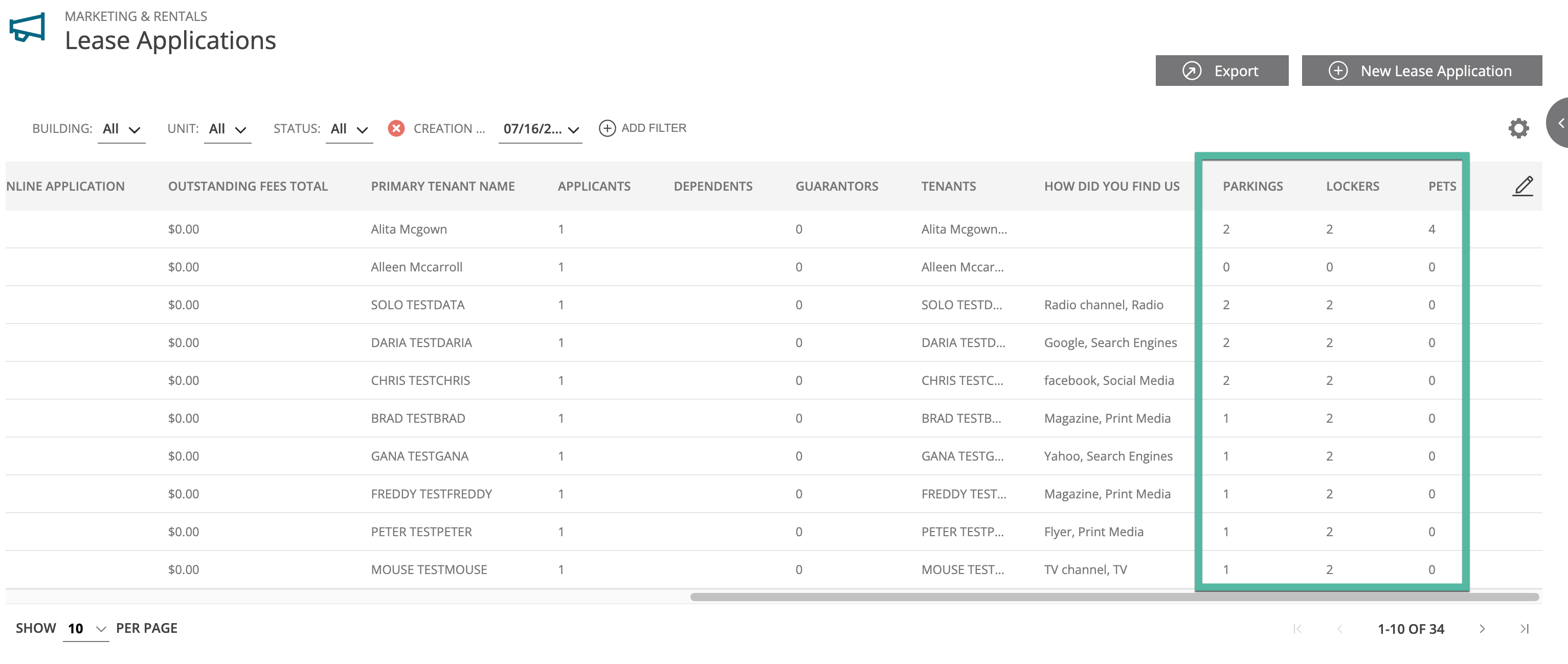1568x664 pixels.
Task: Click 'Radio channel, Radio' source cell
Action: (1103, 305)
